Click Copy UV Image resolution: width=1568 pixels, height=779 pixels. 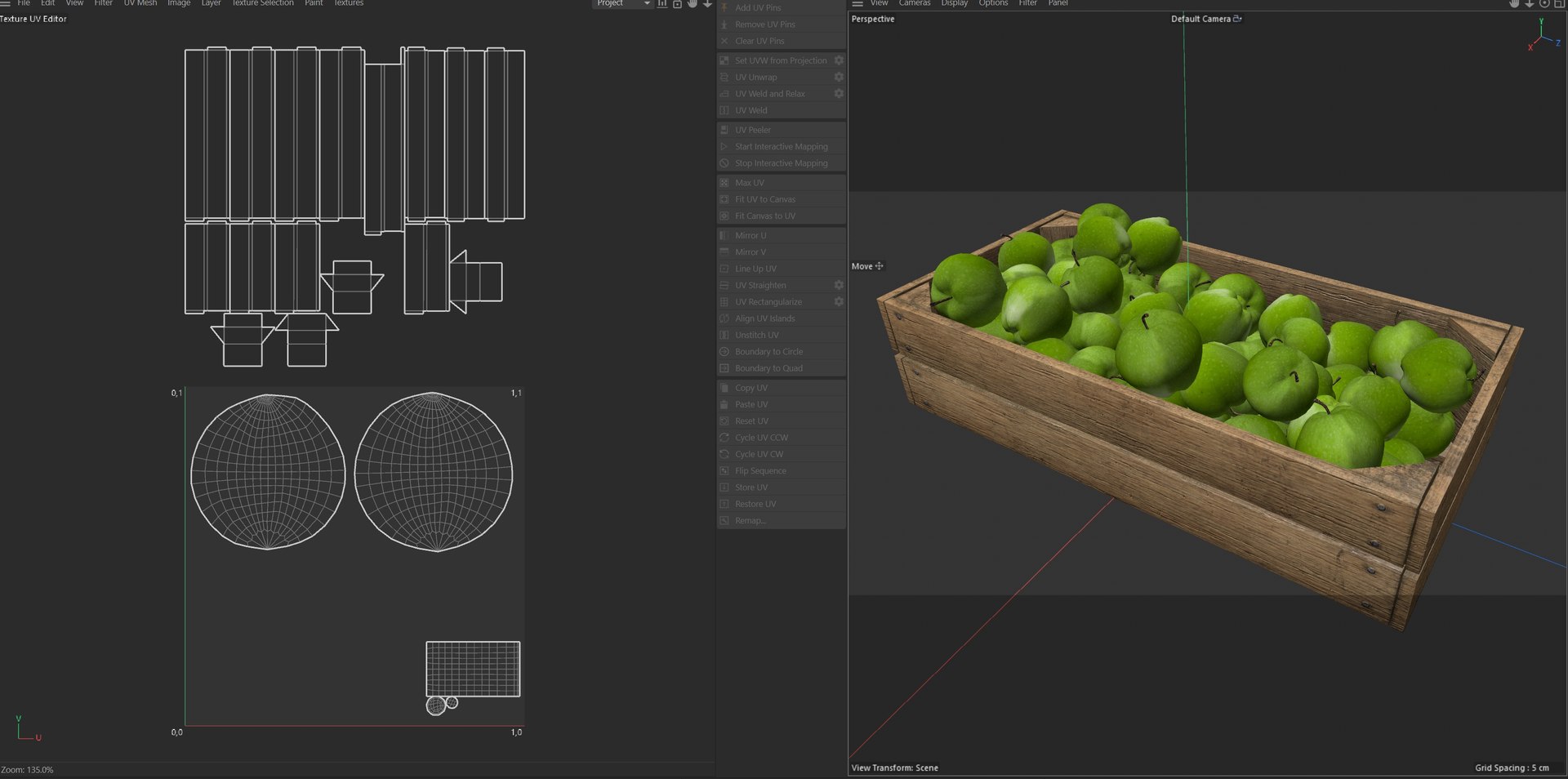781,388
